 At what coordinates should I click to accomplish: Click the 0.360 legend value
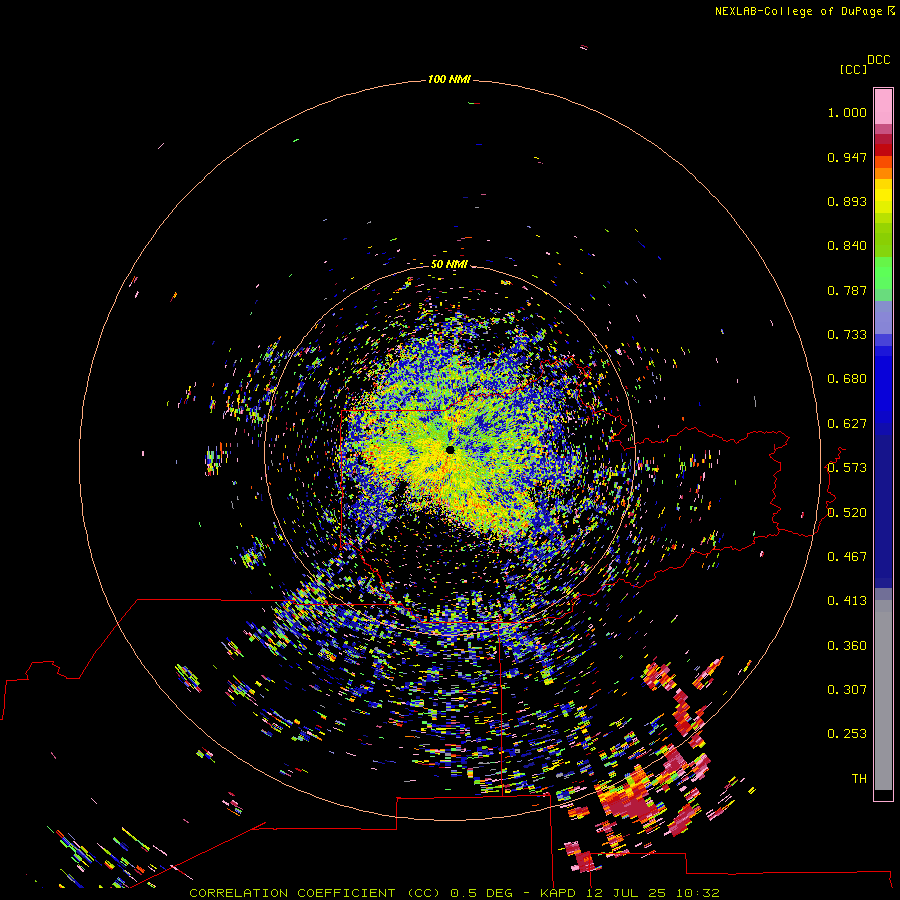(847, 646)
